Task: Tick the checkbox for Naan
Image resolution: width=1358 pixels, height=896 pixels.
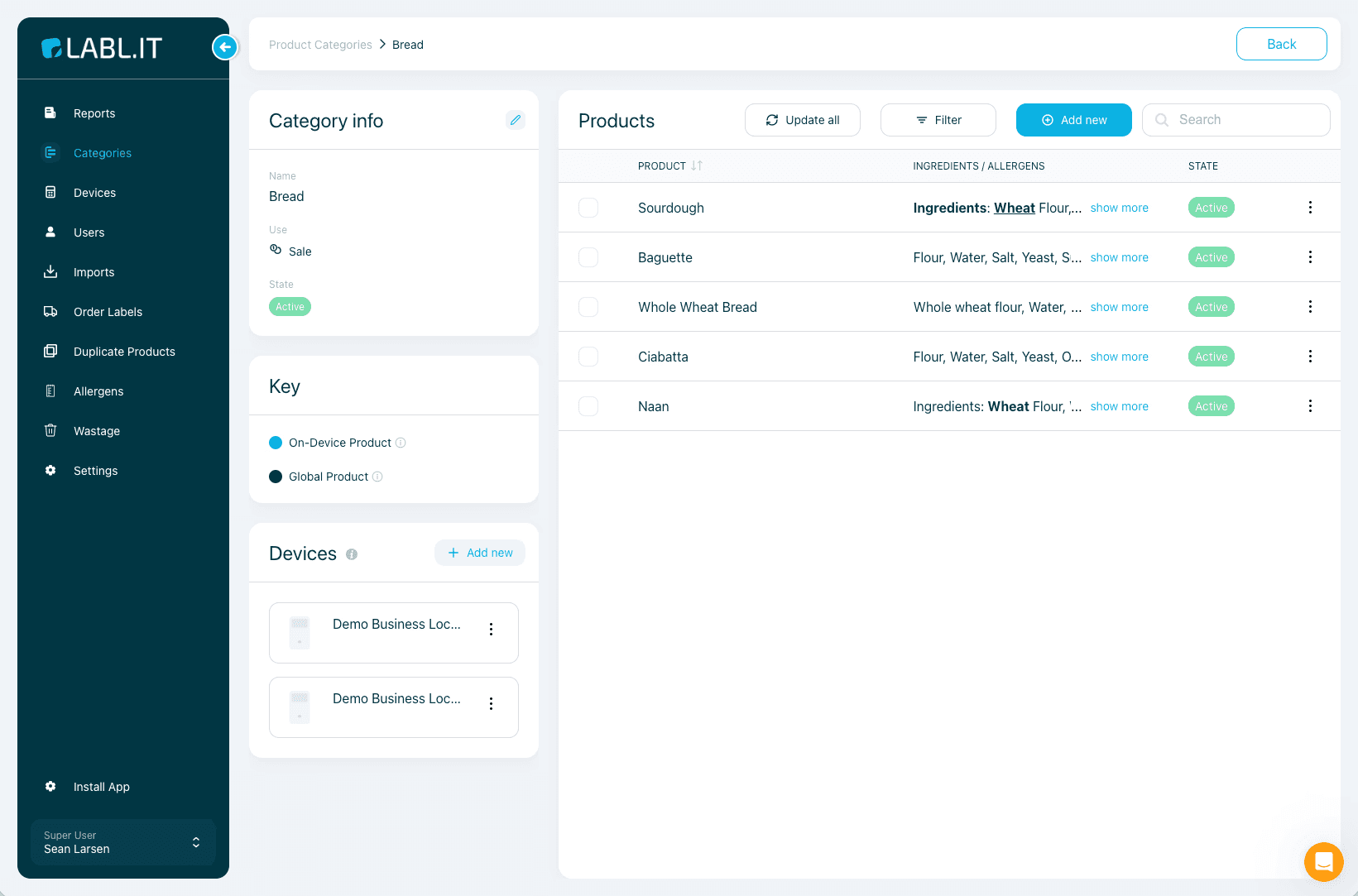Action: [588, 406]
